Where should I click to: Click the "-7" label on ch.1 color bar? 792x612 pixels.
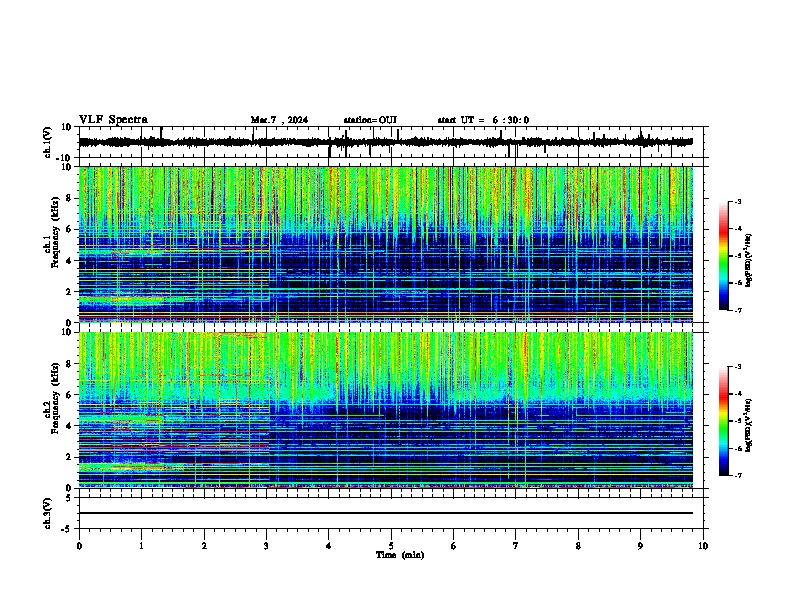[737, 311]
